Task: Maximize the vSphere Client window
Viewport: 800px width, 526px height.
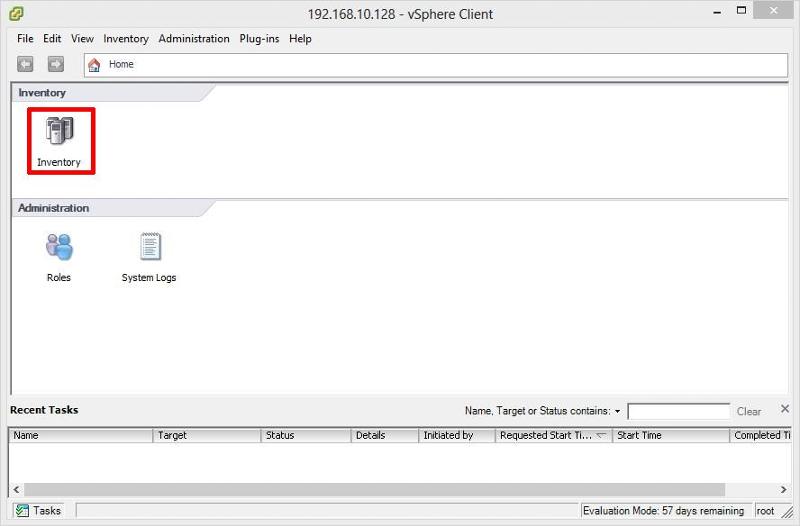Action: point(741,10)
